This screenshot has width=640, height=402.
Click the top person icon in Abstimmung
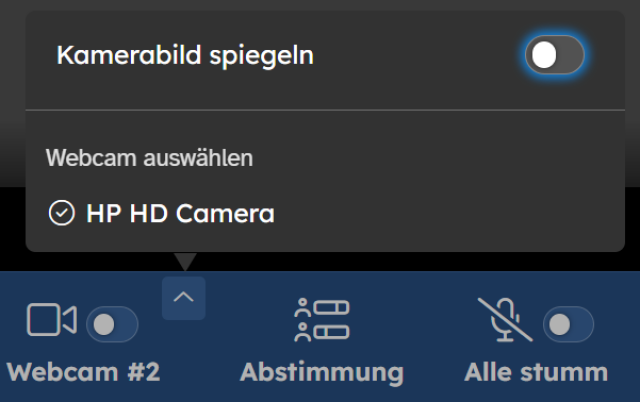pyautogui.click(x=302, y=308)
